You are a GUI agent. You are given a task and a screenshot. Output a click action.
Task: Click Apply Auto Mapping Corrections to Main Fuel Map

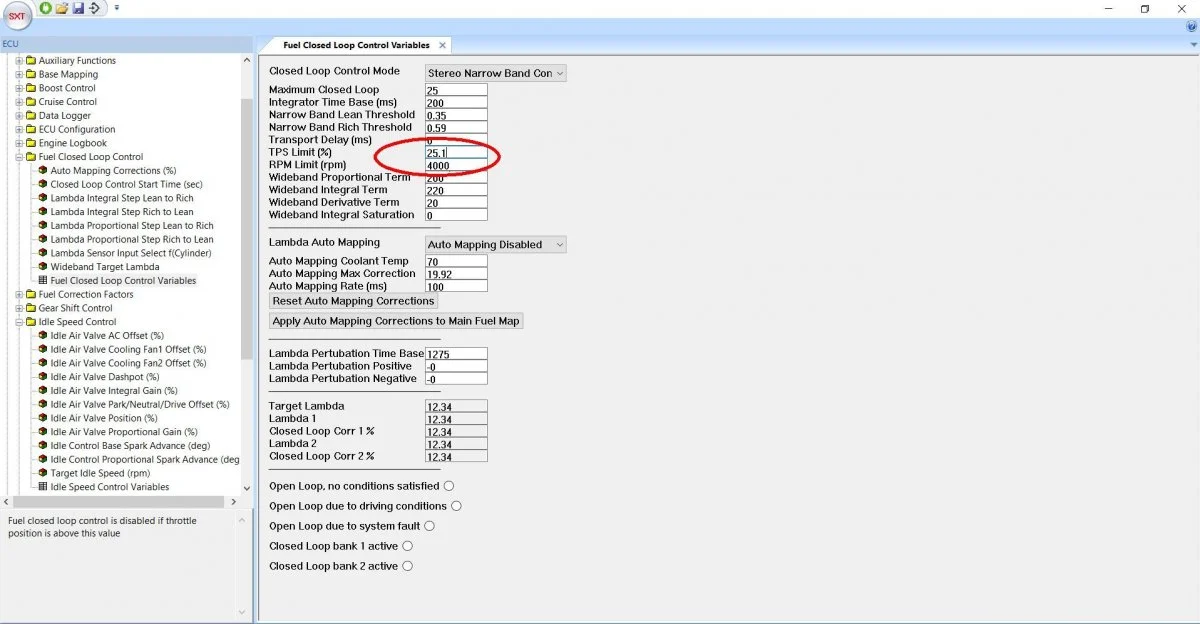coord(397,321)
